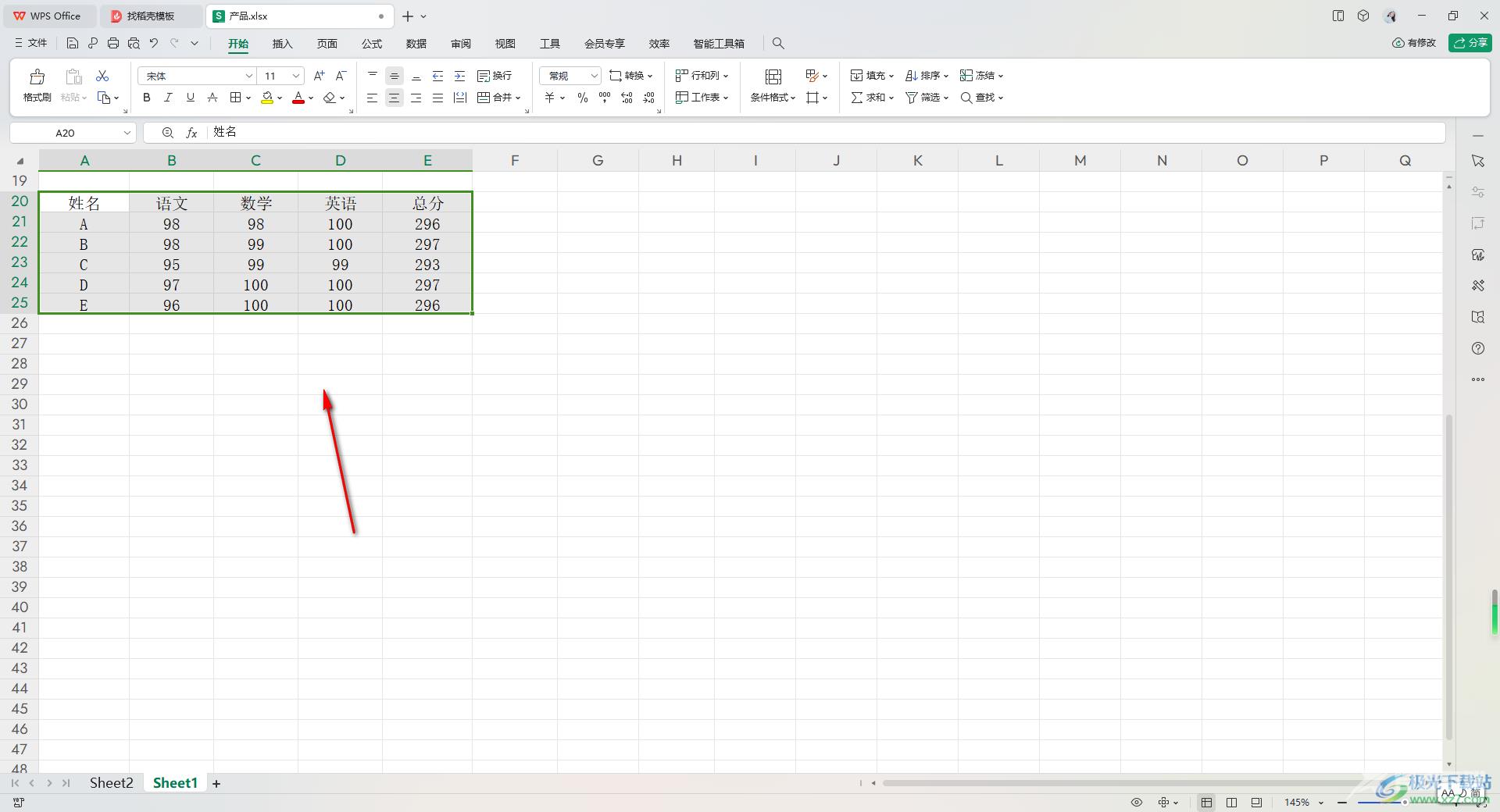Open the 文件 File menu
Image resolution: width=1500 pixels, height=812 pixels.
(31, 43)
